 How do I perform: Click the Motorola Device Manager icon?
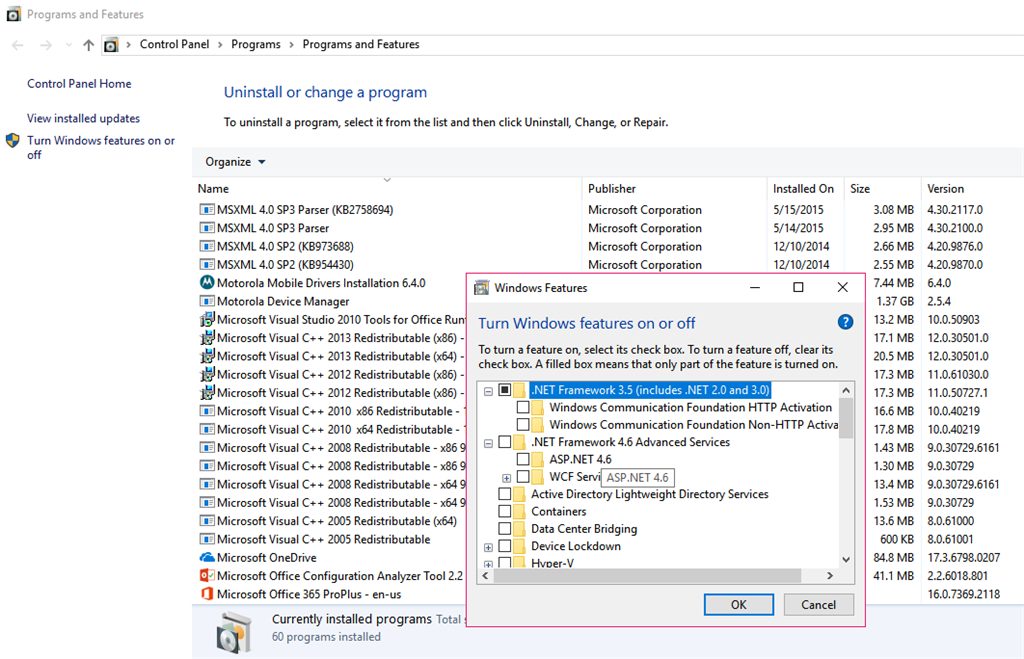[207, 301]
